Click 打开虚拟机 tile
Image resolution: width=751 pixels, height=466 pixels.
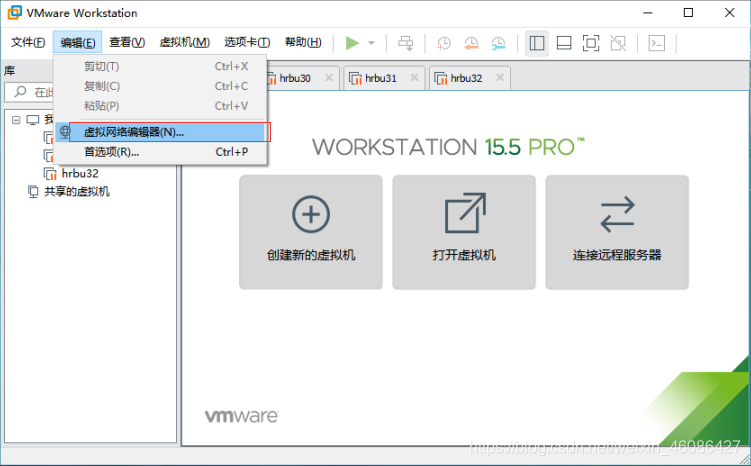coord(464,232)
